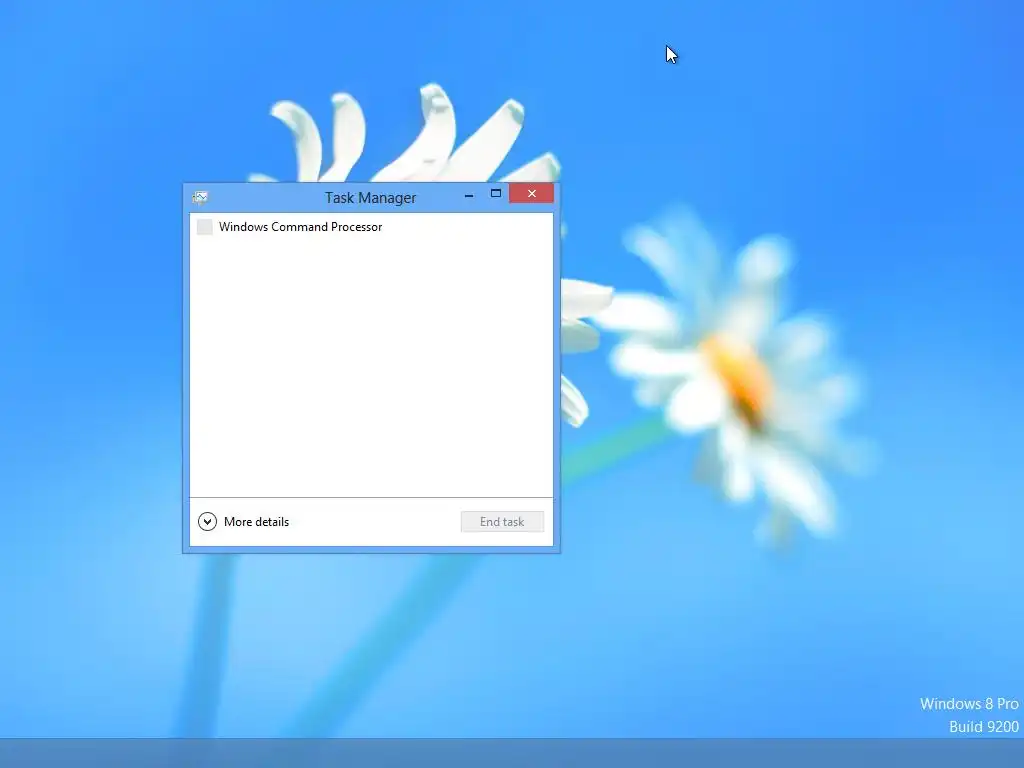Close the Task Manager window

532,193
